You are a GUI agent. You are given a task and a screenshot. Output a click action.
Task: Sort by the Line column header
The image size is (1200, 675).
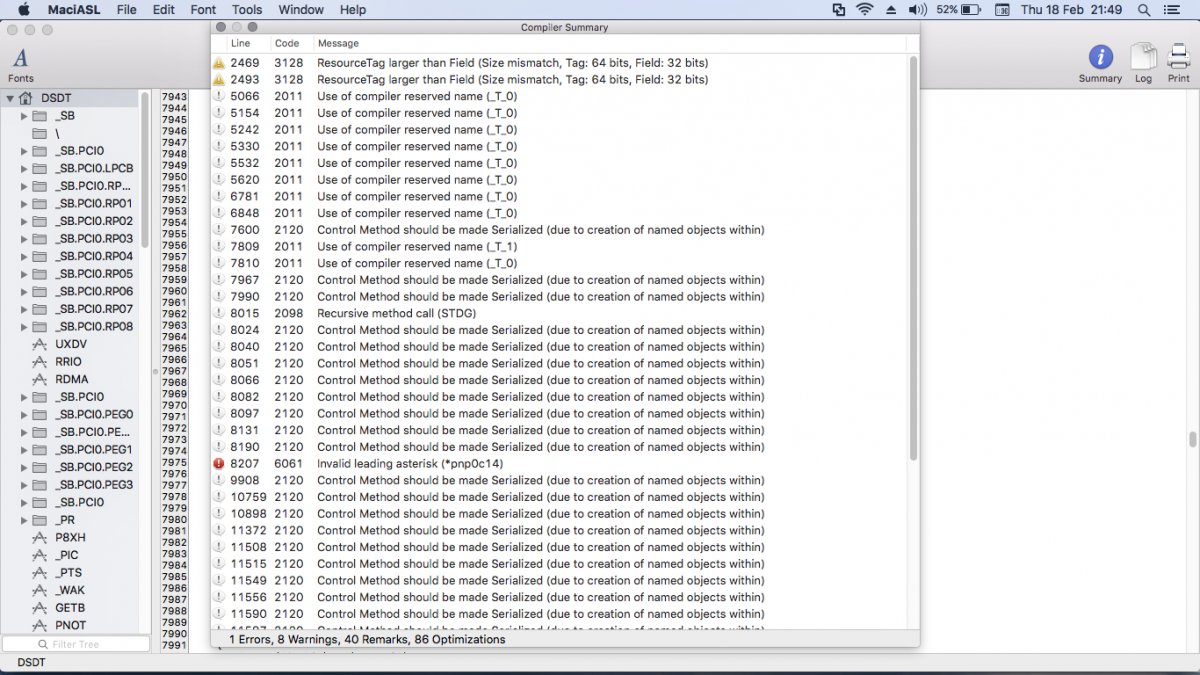click(x=240, y=43)
